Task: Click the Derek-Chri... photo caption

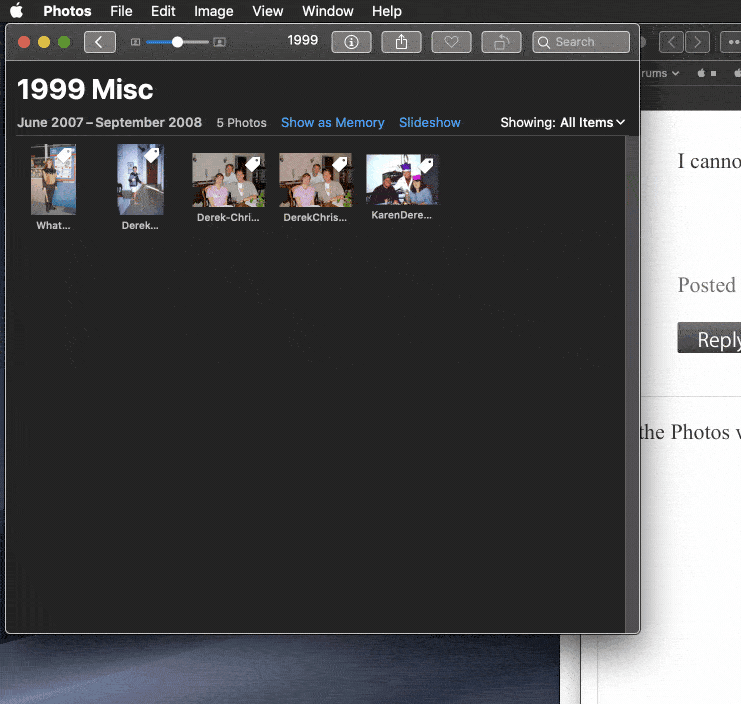Action: (228, 217)
